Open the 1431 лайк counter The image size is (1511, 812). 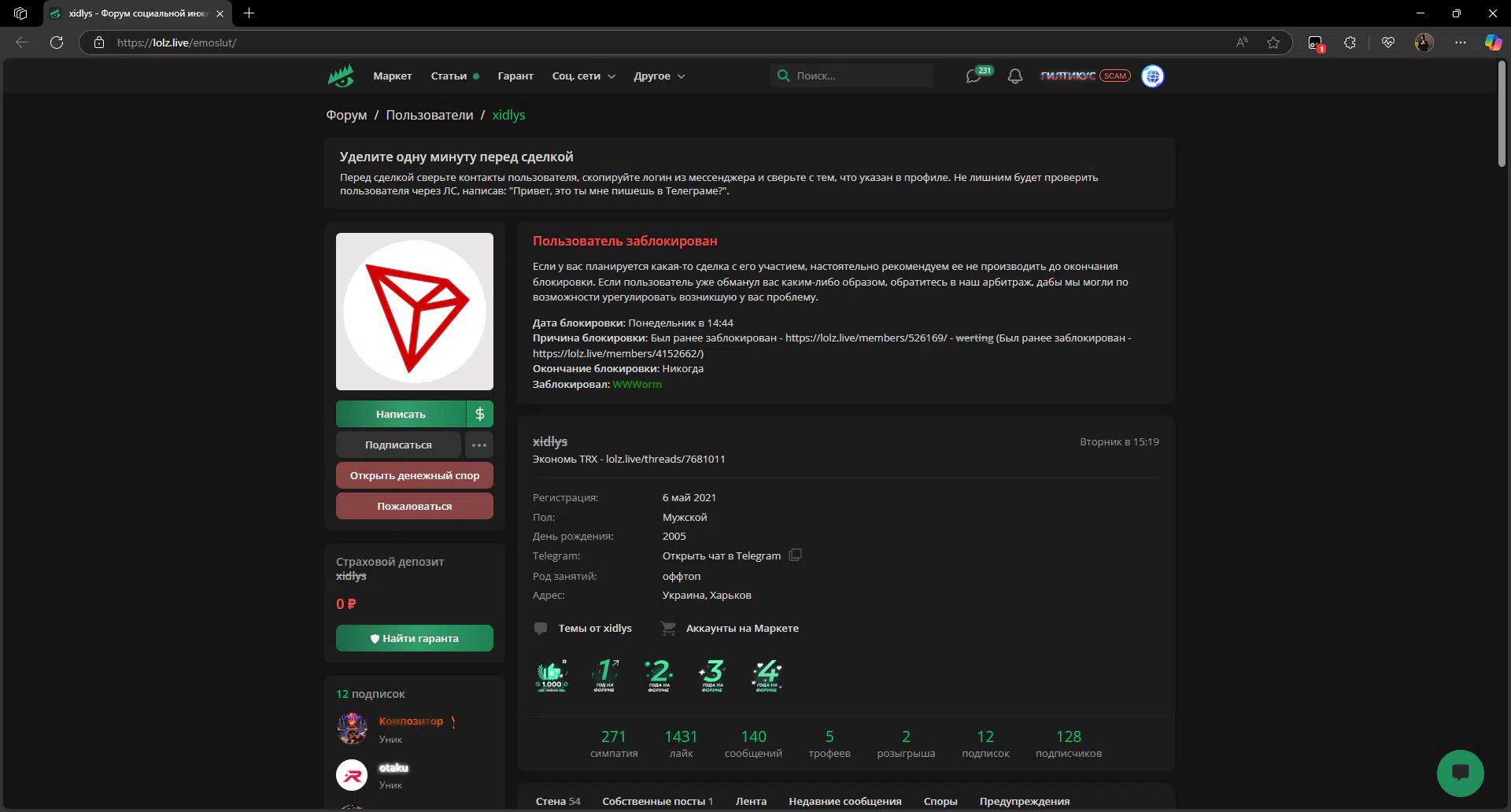click(681, 744)
